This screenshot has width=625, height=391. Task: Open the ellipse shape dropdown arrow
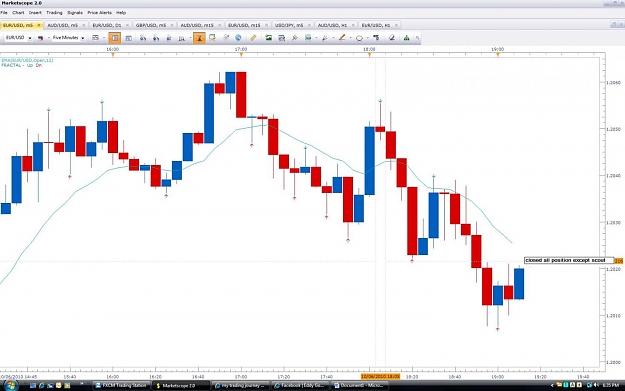pyautogui.click(x=368, y=38)
